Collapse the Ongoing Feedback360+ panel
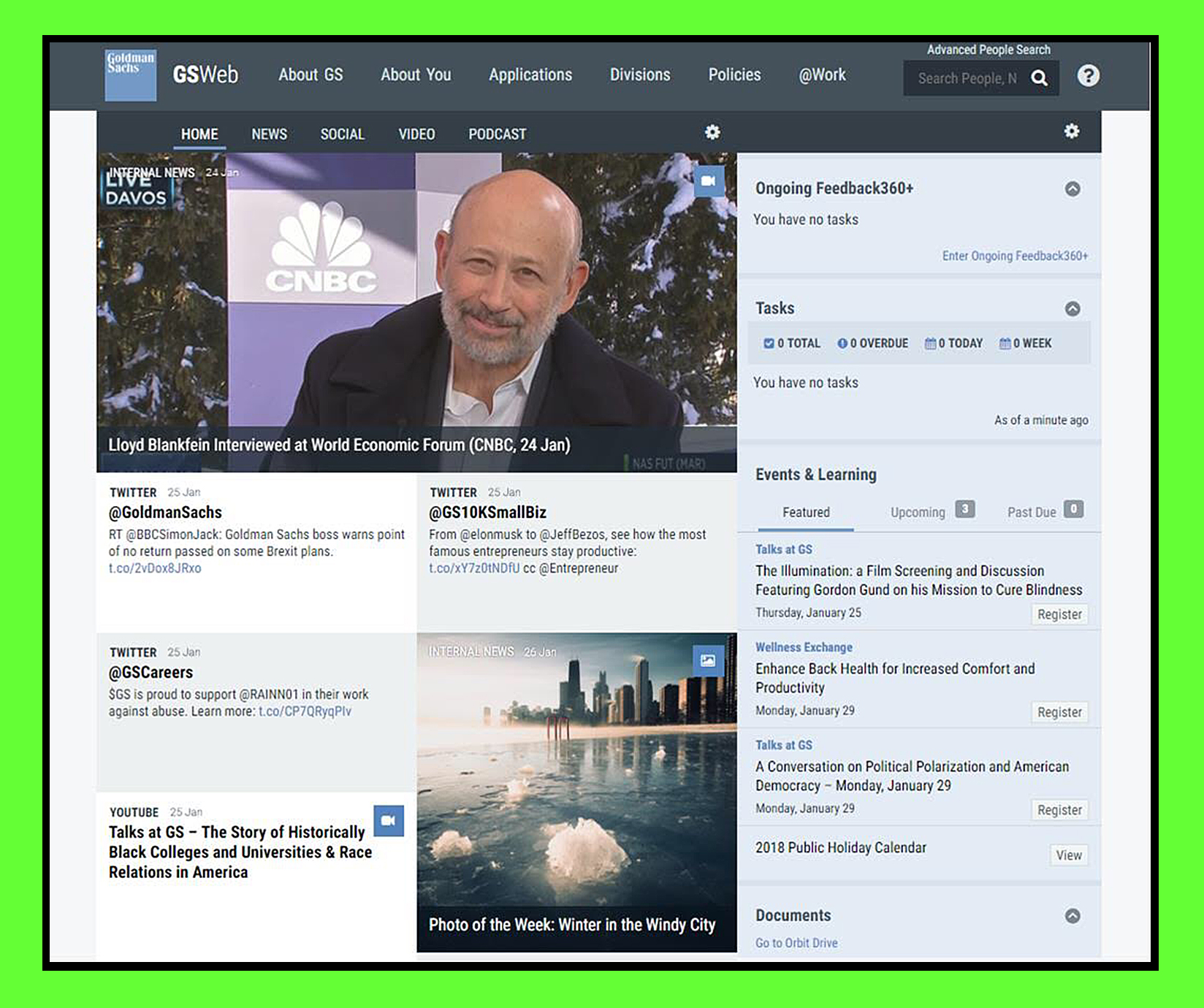The image size is (1204, 1008). pos(1072,189)
